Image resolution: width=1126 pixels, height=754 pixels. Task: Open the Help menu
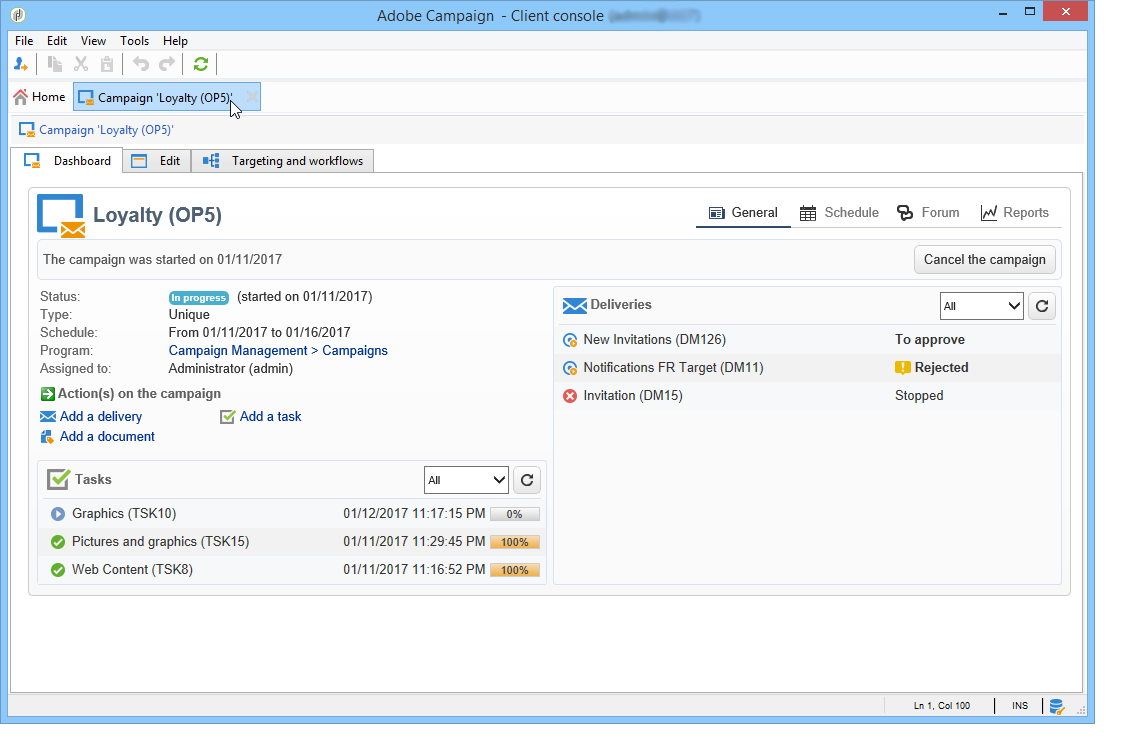click(x=175, y=41)
